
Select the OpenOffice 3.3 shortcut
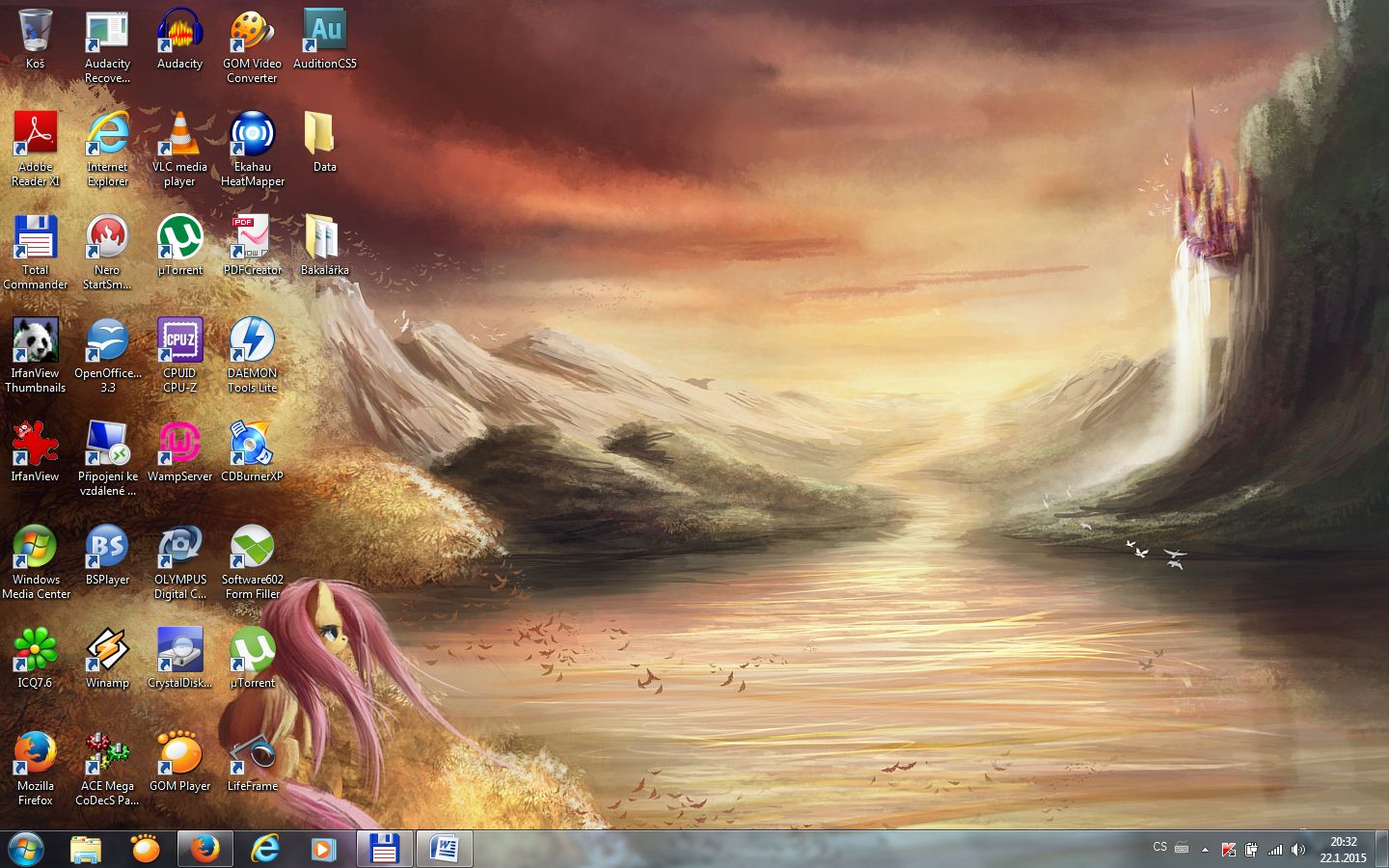107,356
